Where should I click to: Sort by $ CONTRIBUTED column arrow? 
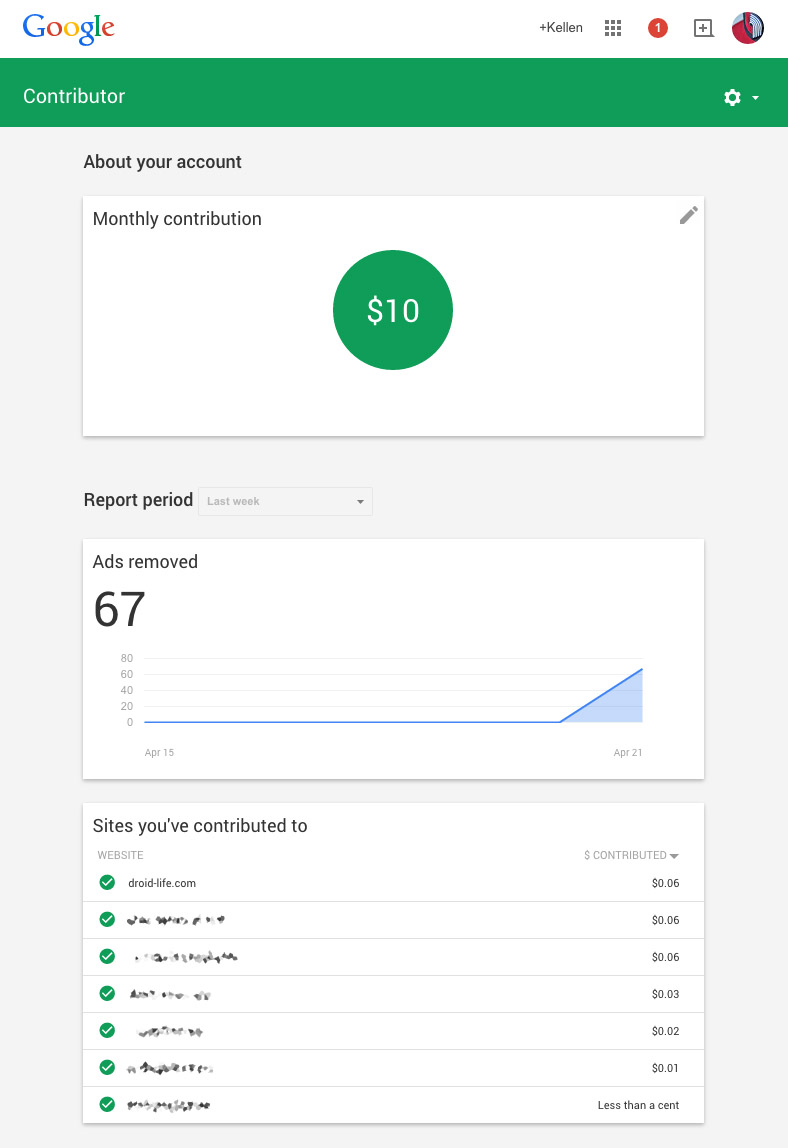(x=674, y=856)
